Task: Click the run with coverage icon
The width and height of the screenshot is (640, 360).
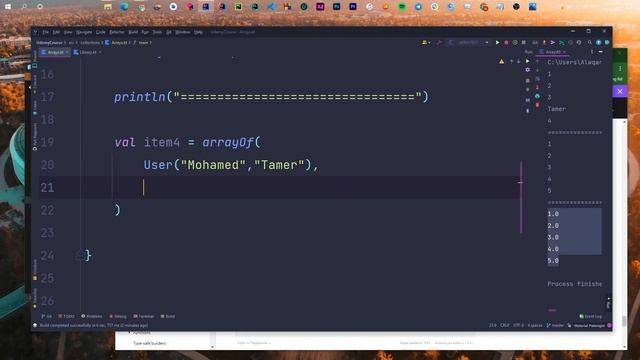Action: 515,42
